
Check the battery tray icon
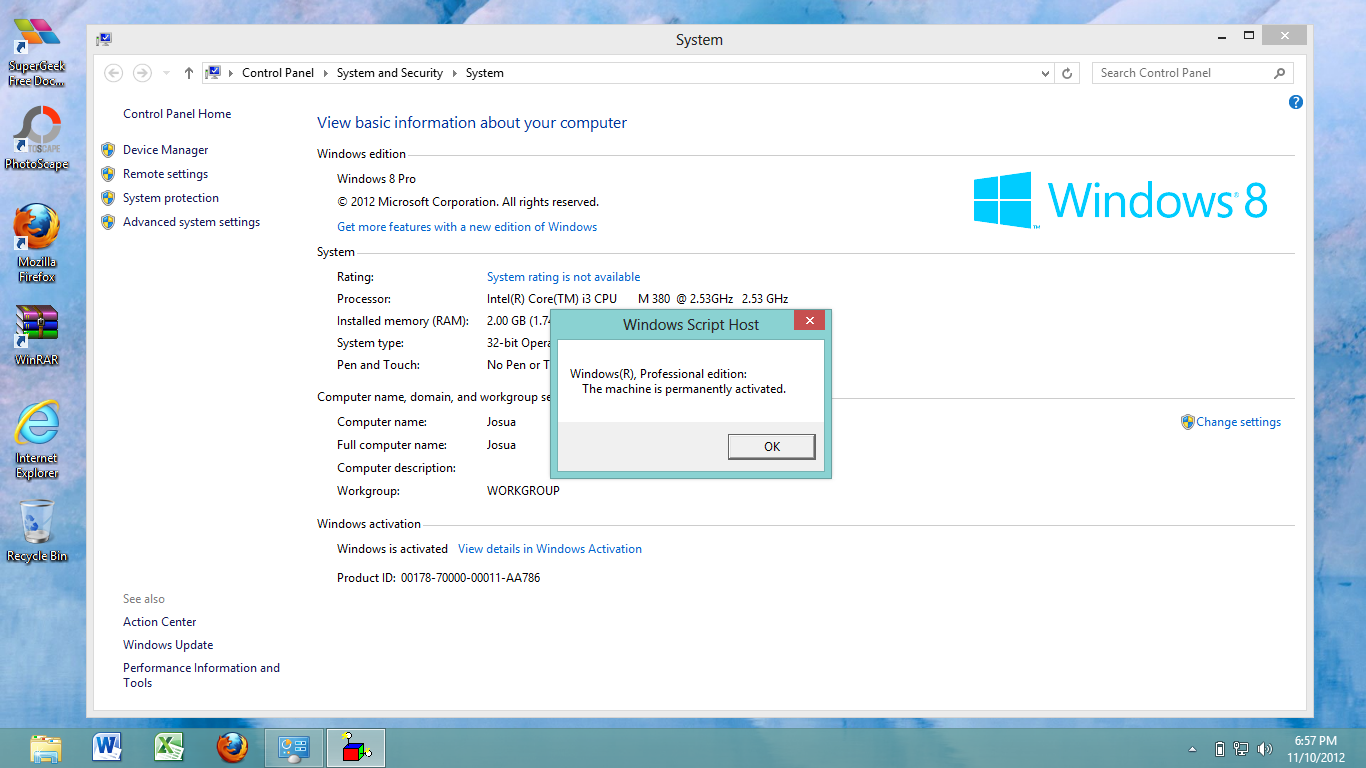[x=1219, y=748]
